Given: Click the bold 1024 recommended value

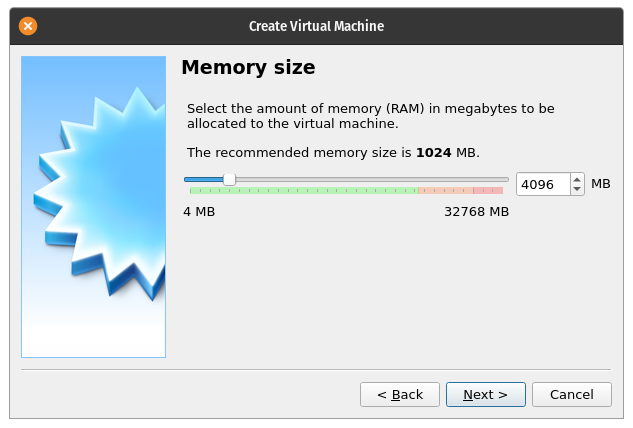Looking at the screenshot, I should (x=434, y=153).
